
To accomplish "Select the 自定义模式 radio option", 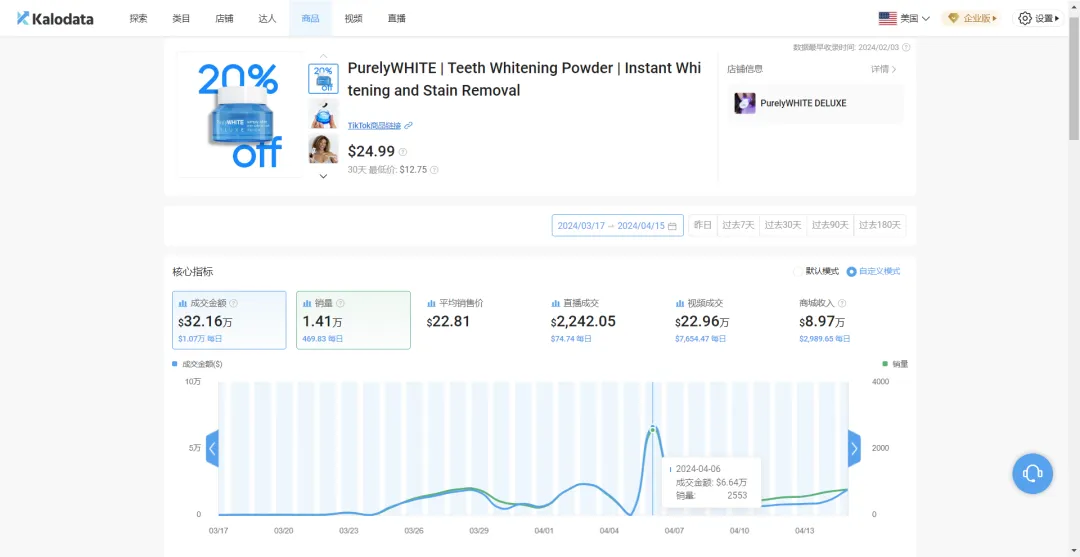I will point(873,271).
